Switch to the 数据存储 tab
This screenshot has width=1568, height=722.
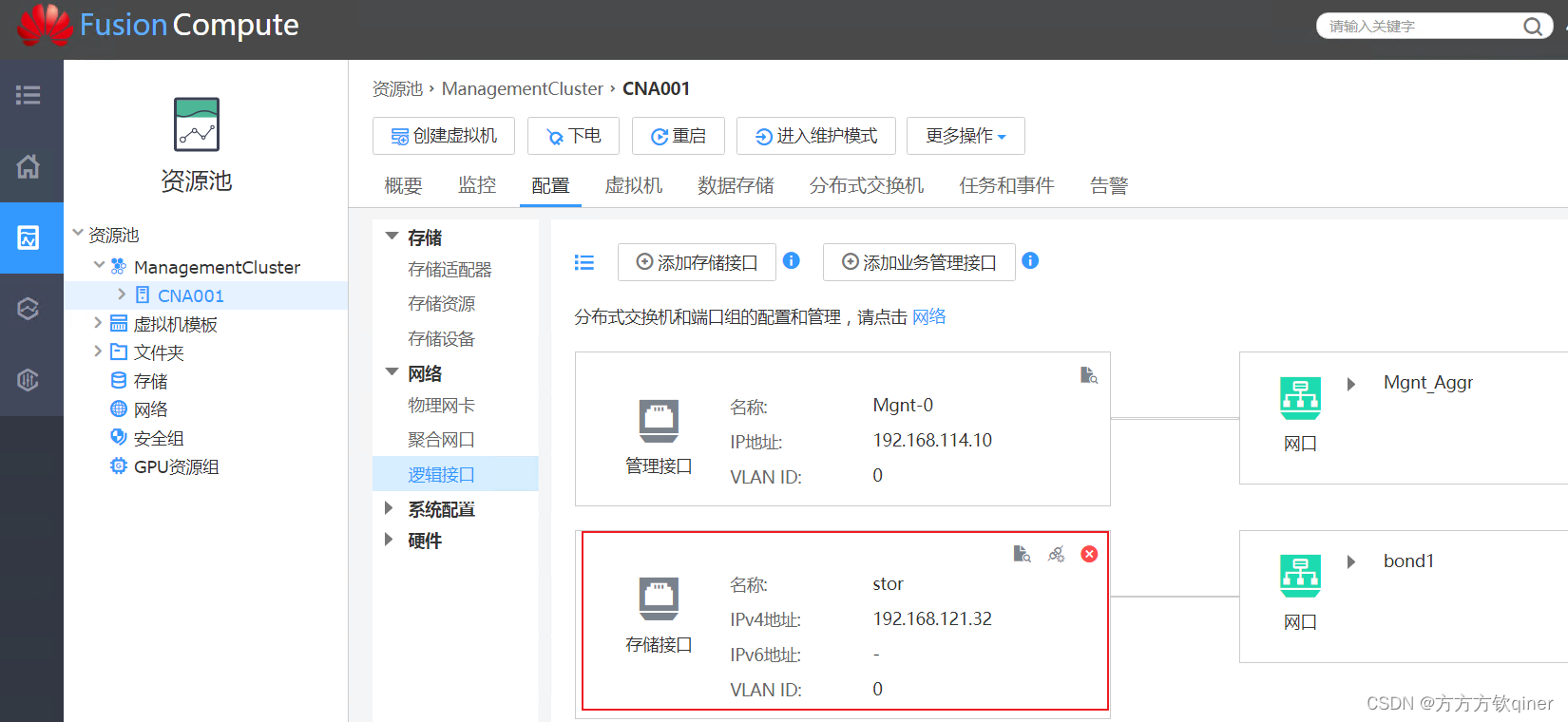(736, 185)
